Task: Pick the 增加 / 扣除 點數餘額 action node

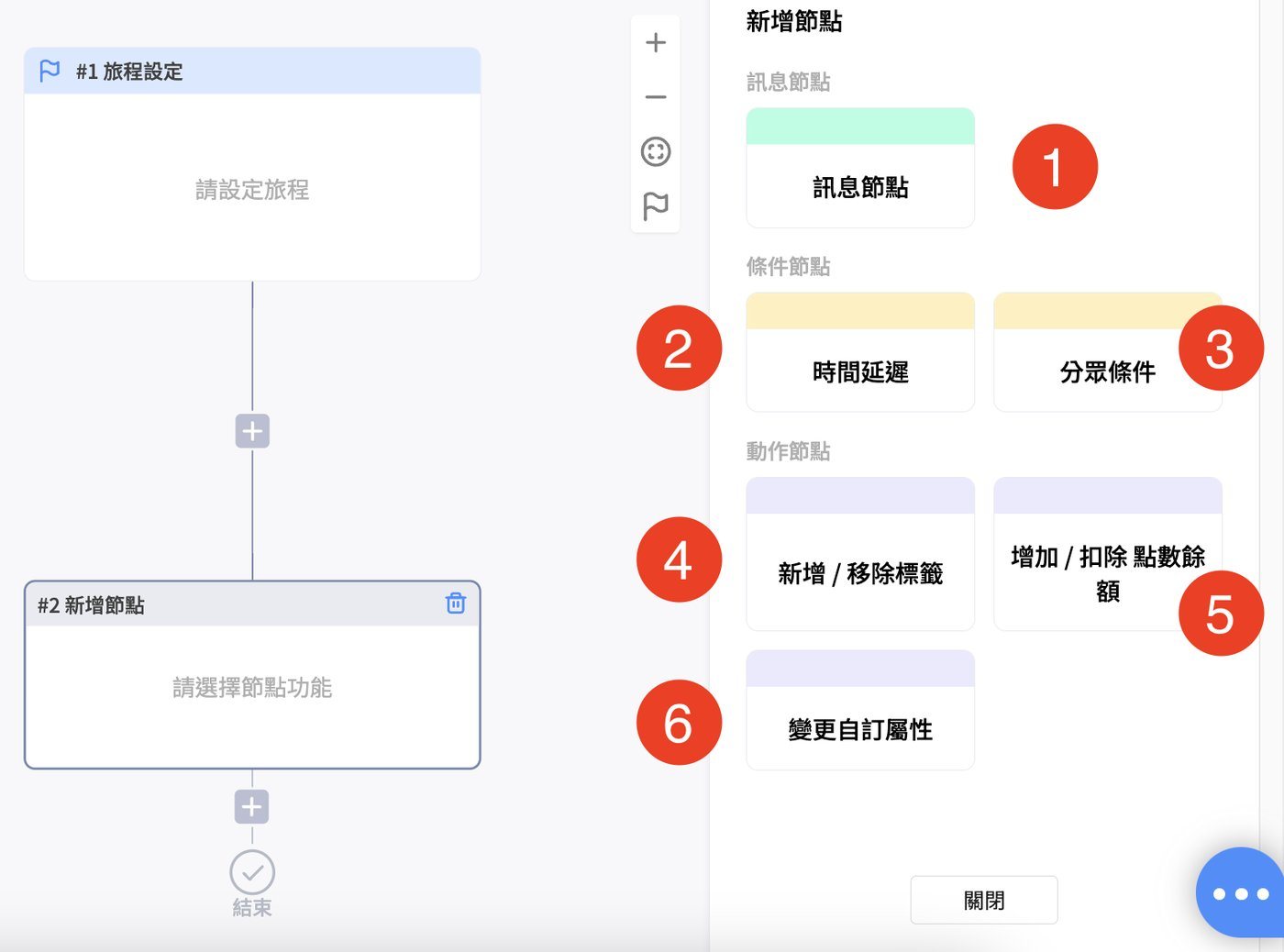Action: point(1108,554)
